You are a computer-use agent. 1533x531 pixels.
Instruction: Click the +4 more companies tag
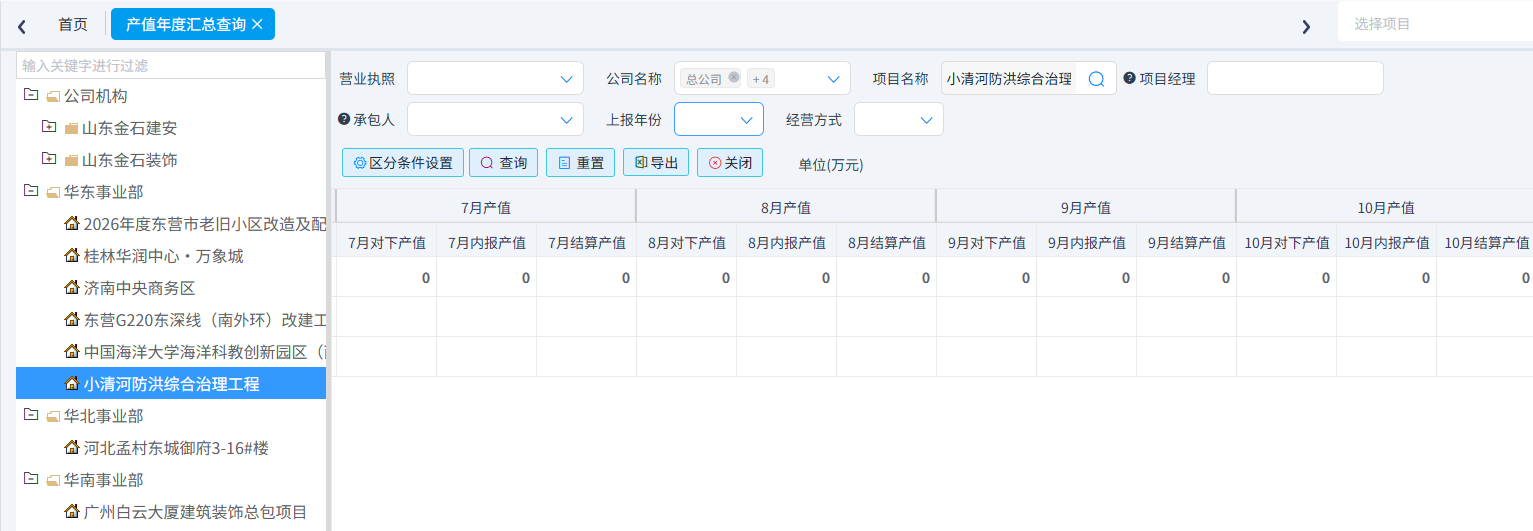(761, 78)
